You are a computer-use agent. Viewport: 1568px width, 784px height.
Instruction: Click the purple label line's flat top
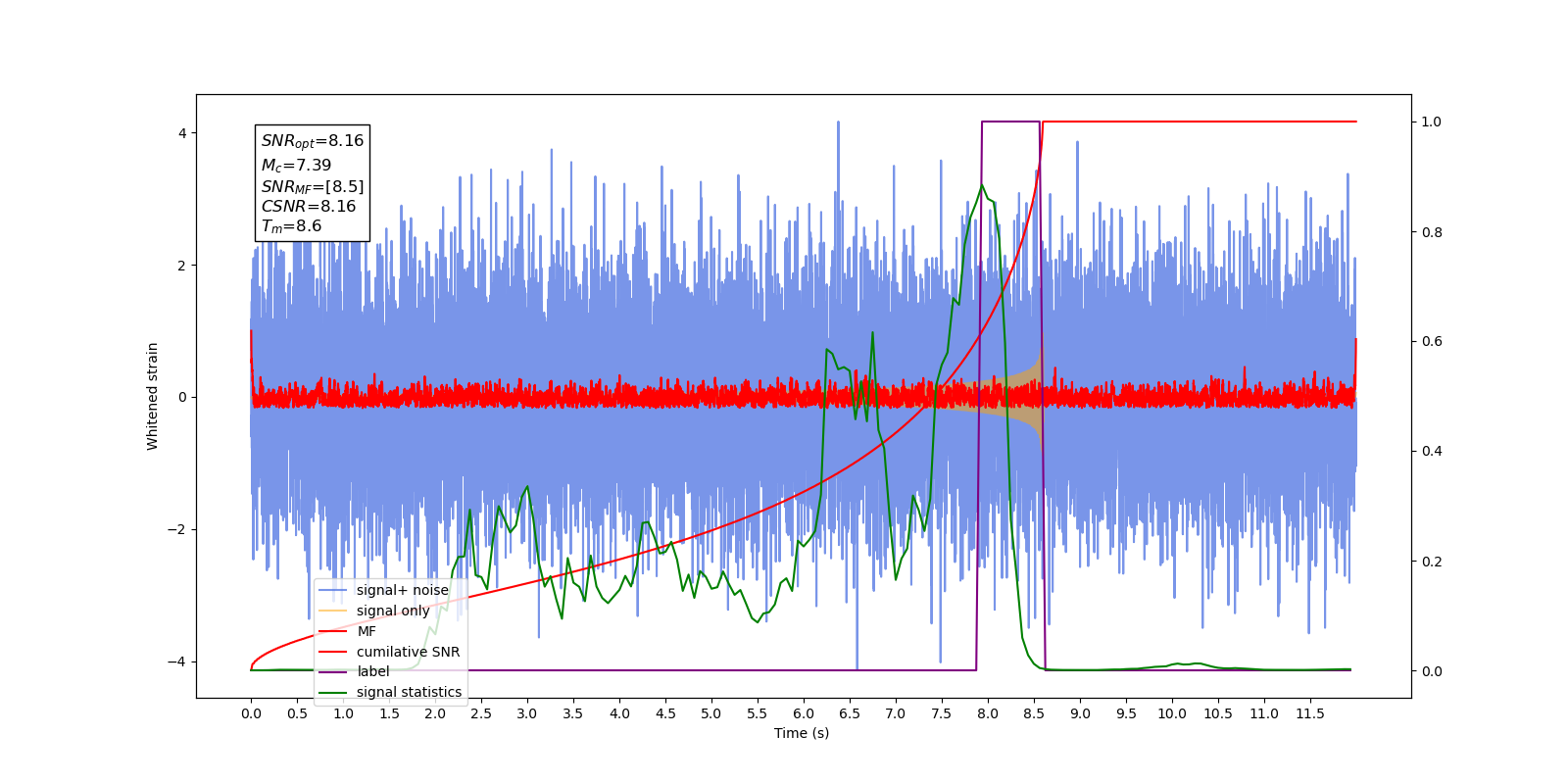[x=1010, y=122]
